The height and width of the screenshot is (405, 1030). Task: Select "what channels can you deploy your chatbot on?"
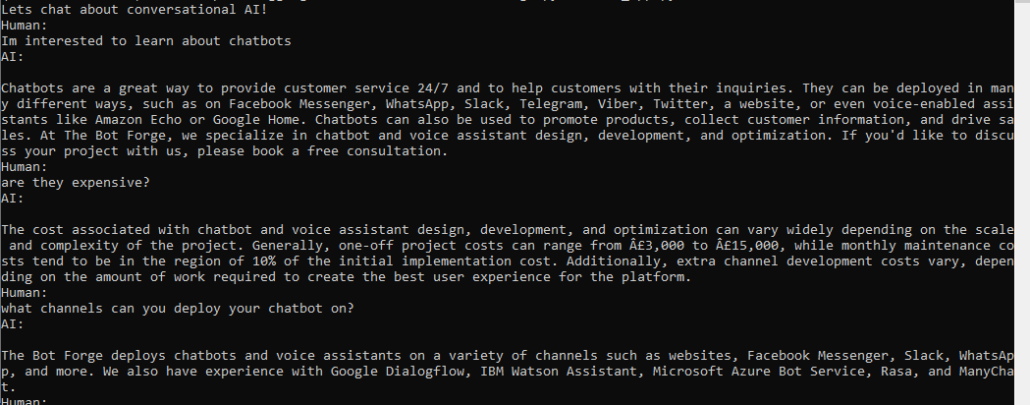click(177, 309)
